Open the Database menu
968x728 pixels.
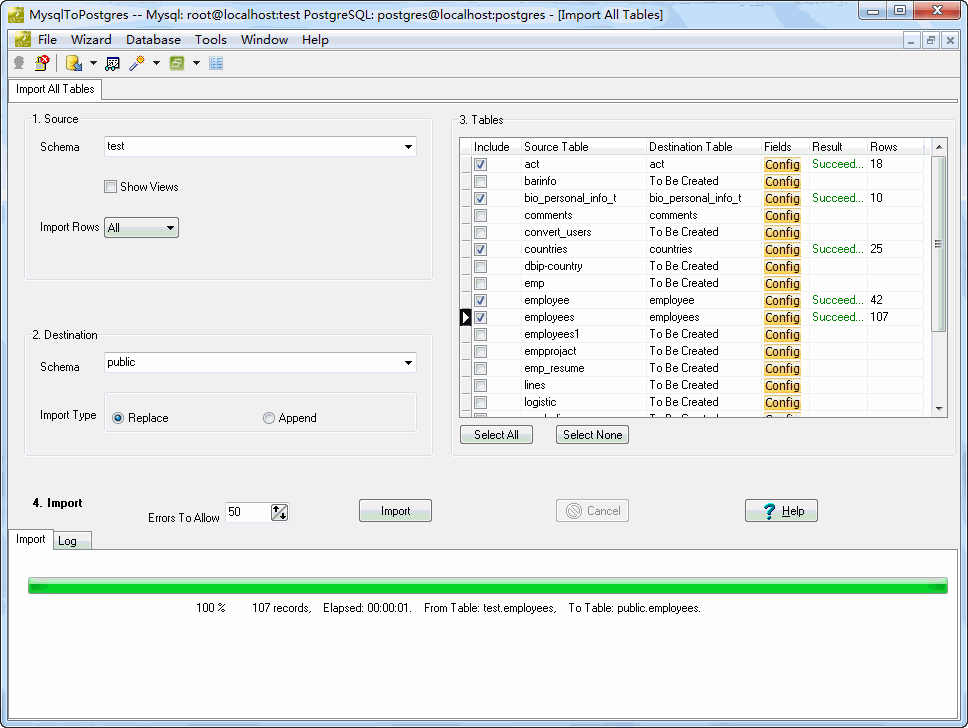(x=153, y=40)
